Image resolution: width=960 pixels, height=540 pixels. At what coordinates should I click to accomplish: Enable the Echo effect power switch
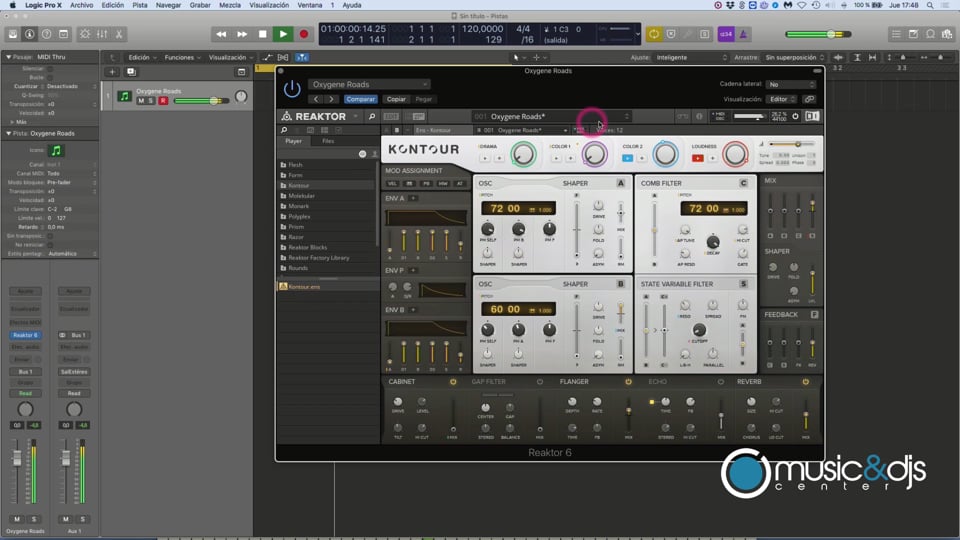coord(721,381)
